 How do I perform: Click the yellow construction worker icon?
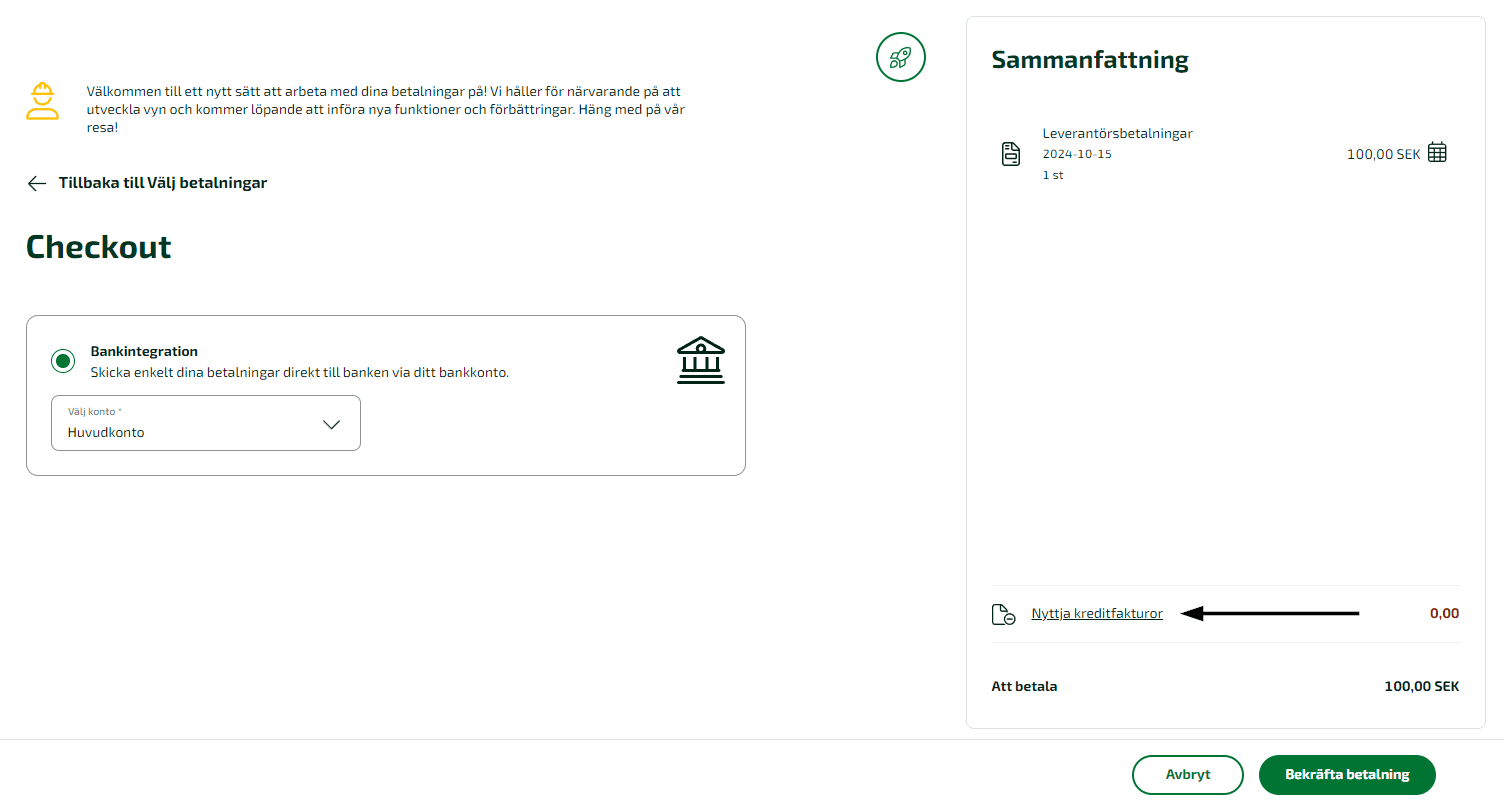[42, 101]
